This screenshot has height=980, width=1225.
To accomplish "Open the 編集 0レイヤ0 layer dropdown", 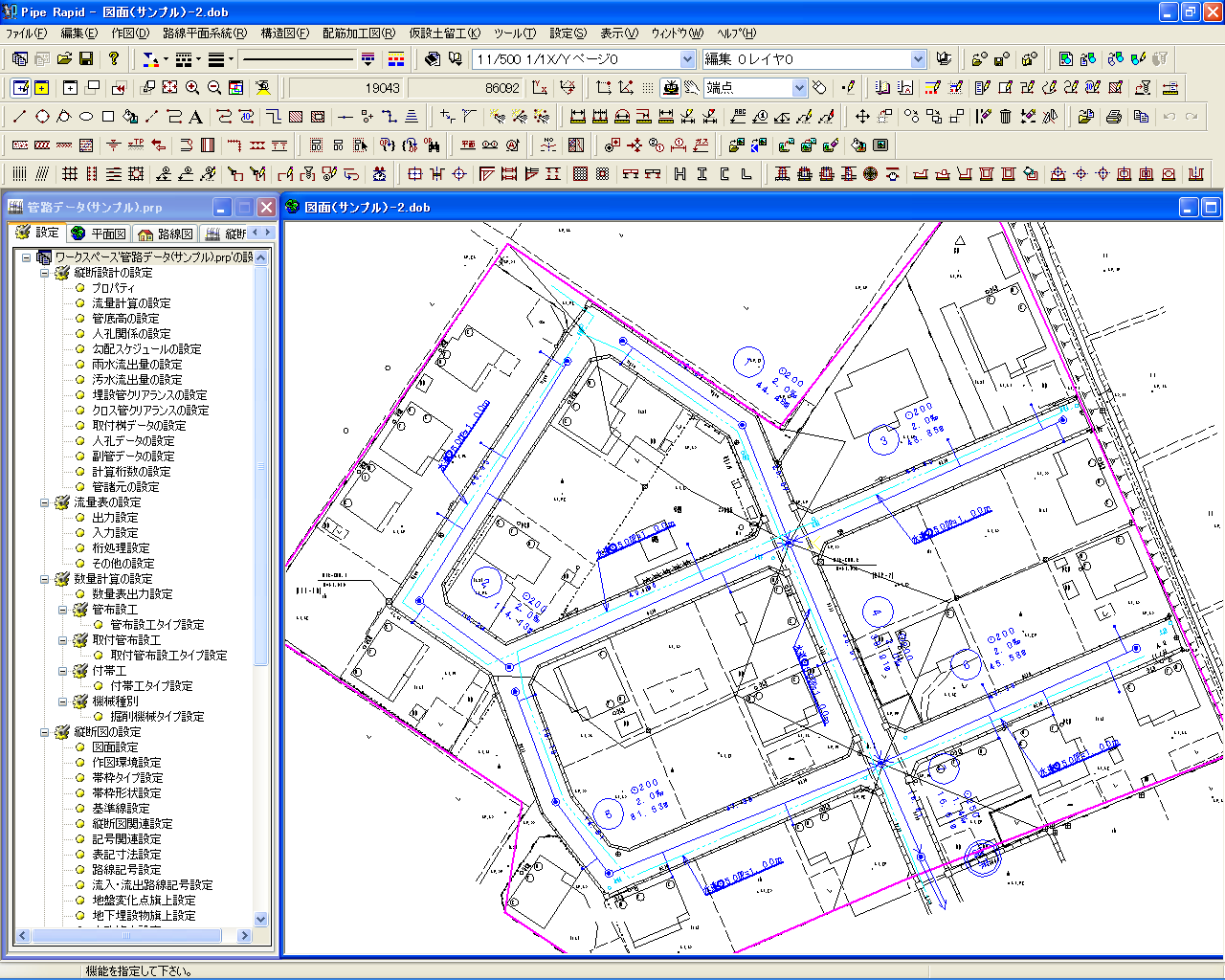I will click(918, 59).
